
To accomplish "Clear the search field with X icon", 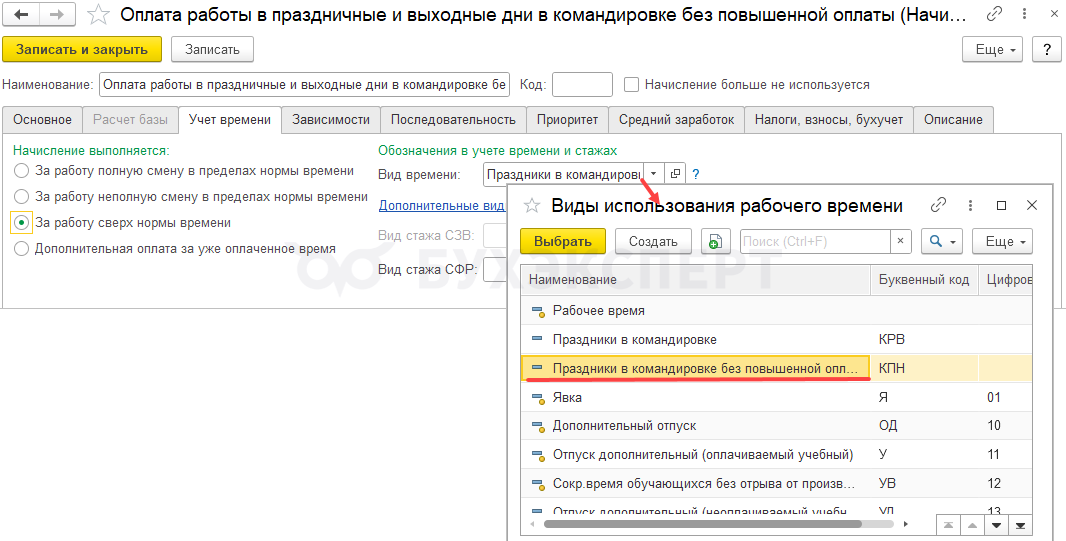I will pos(901,241).
